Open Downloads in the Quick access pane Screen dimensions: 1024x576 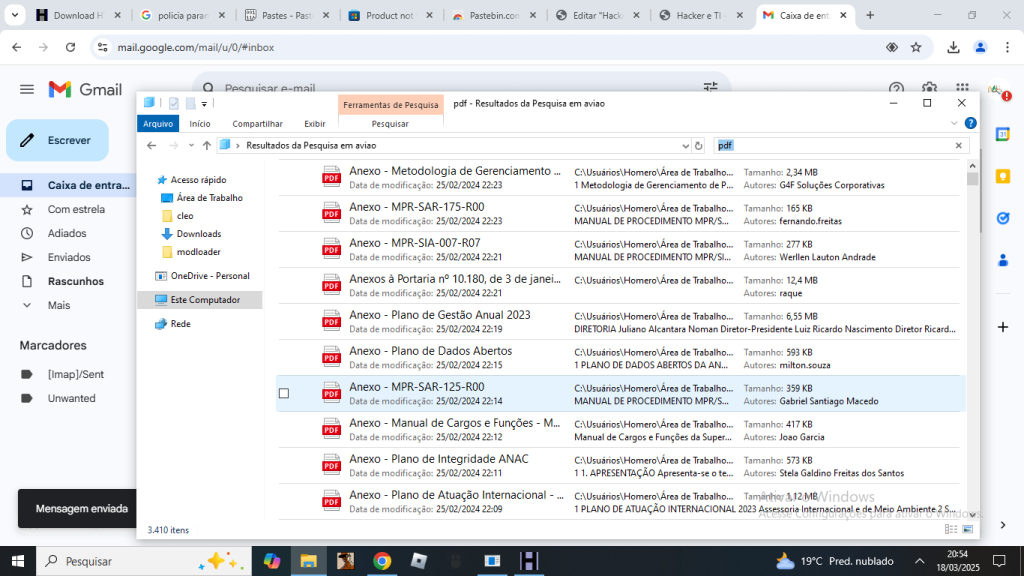198,234
